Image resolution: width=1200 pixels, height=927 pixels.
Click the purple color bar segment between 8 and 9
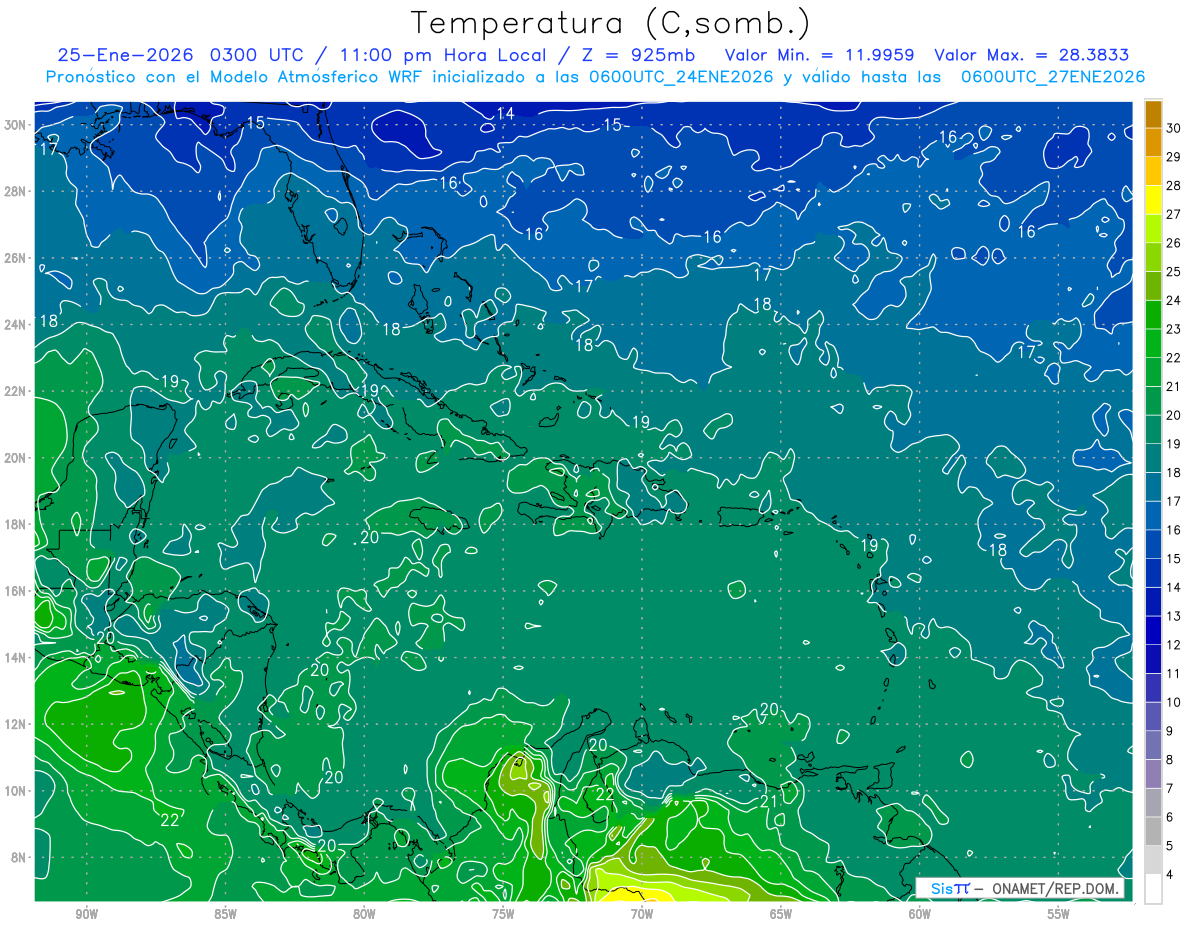[x=1153, y=746]
